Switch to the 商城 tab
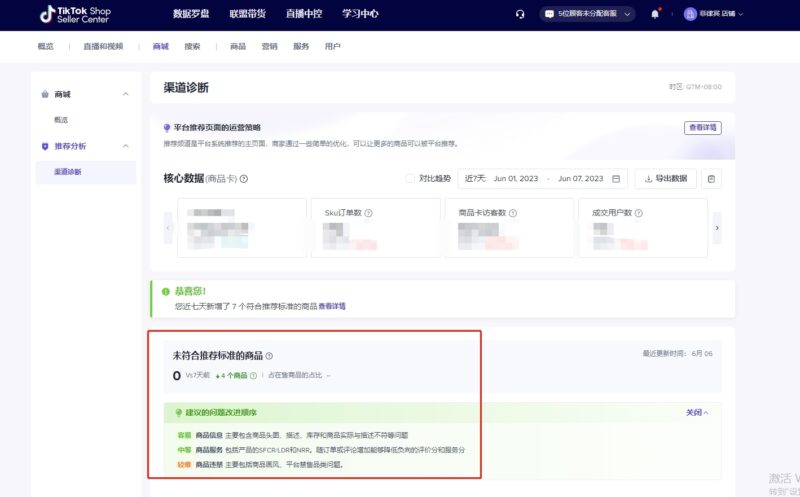Screen dimensions: 800x497 click(x=161, y=46)
